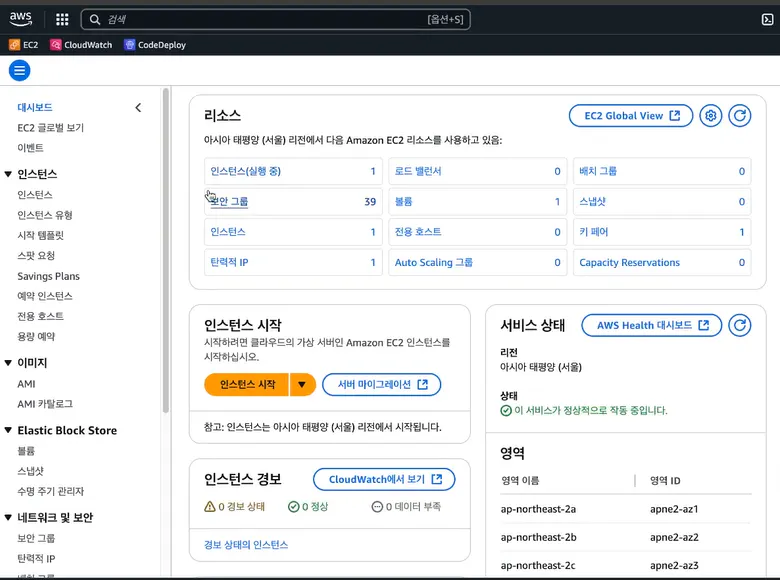Open the AWS Health 대시보드 button
The height and width of the screenshot is (580, 780).
[652, 325]
